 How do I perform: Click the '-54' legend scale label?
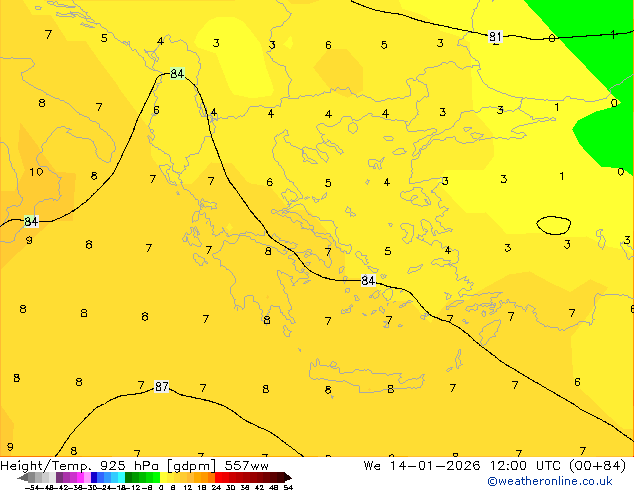click(x=32, y=488)
